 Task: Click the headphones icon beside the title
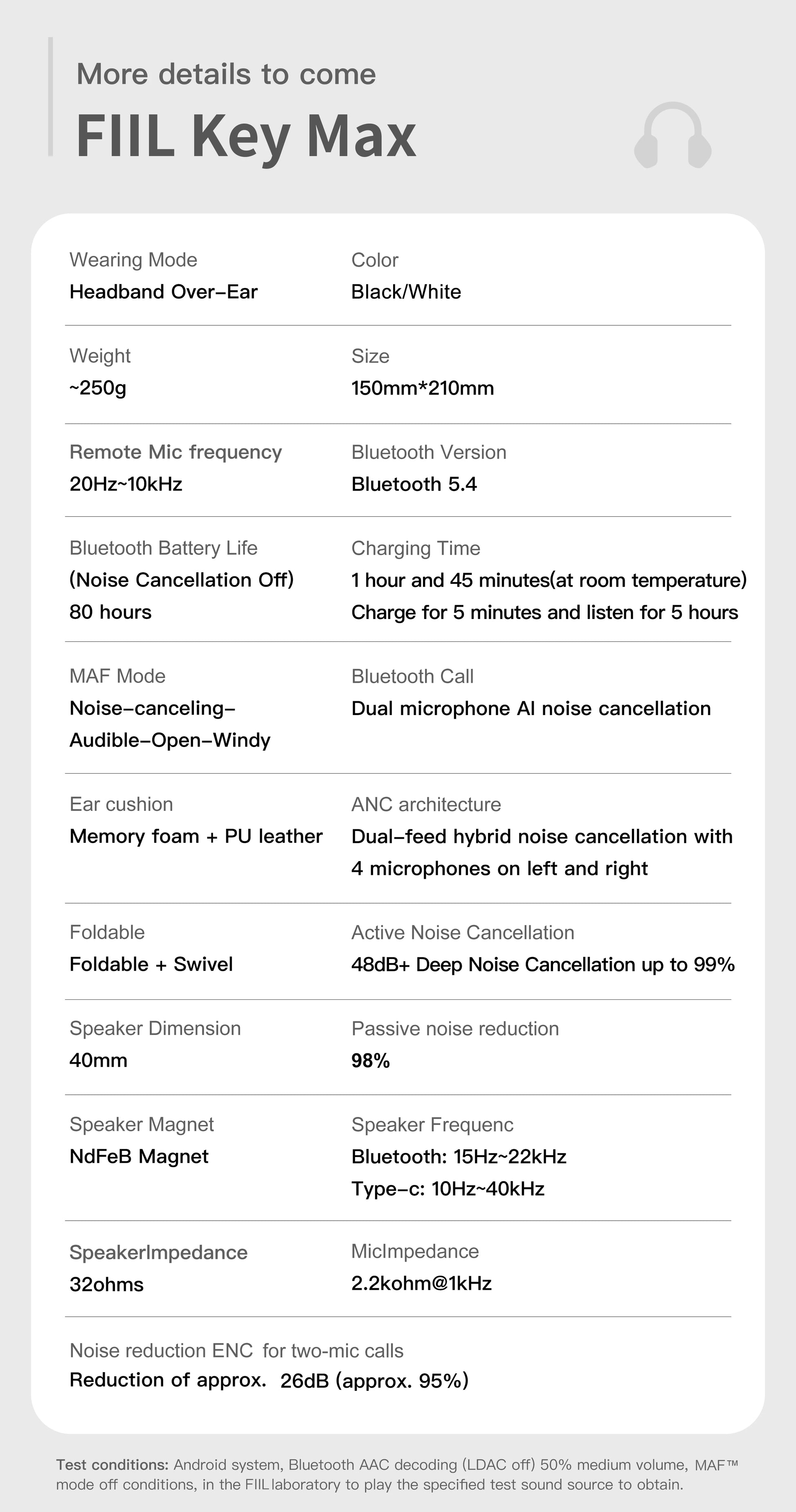point(673,135)
